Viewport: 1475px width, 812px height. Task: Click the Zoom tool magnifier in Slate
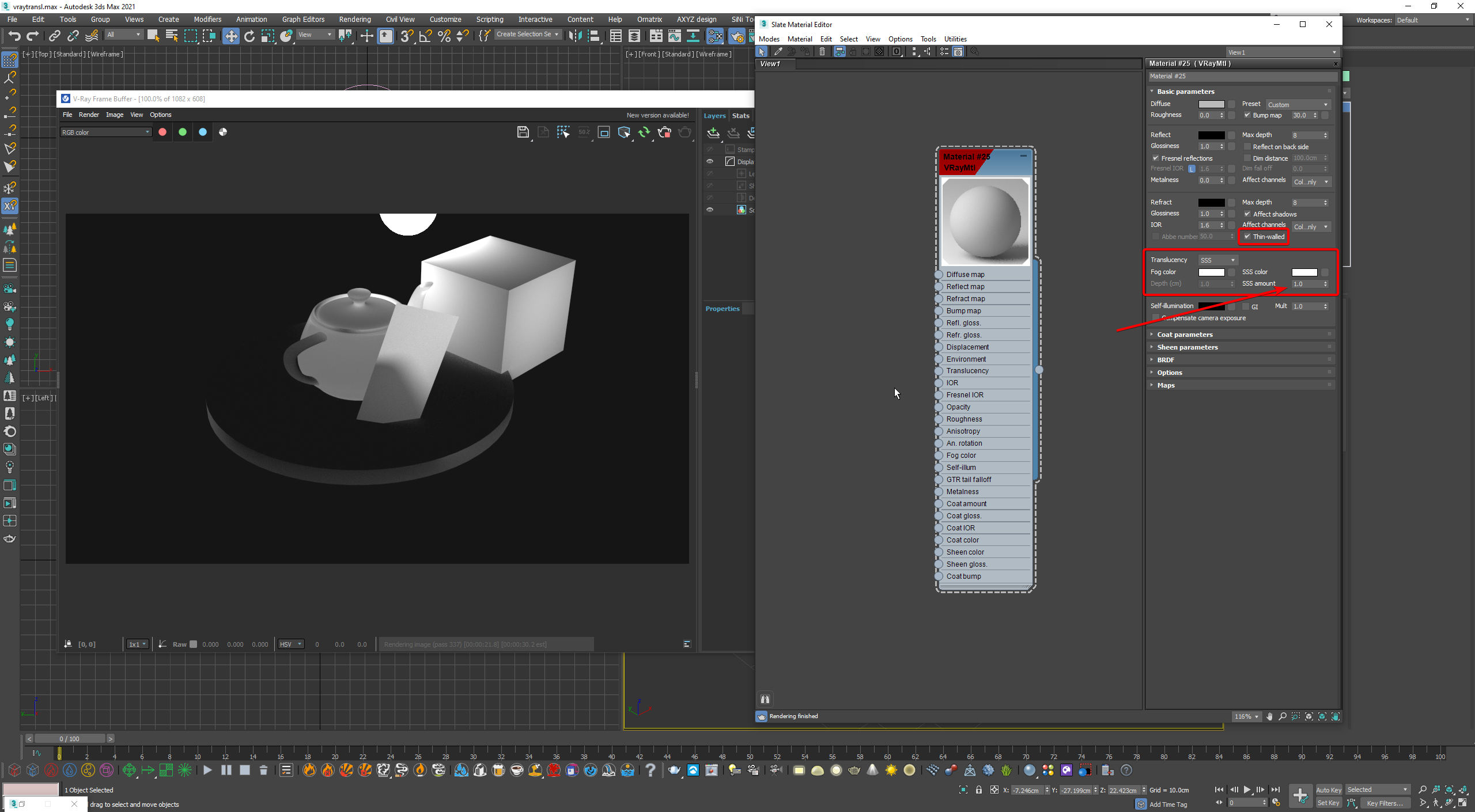[1283, 716]
